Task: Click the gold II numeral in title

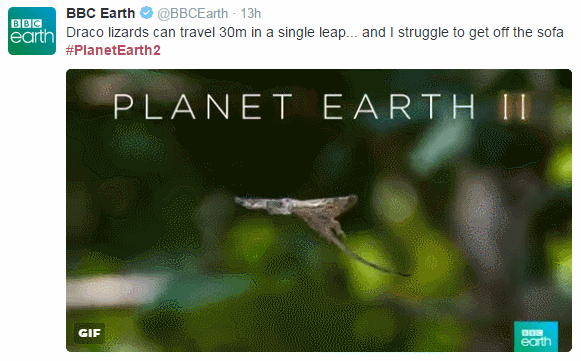Action: pos(514,106)
